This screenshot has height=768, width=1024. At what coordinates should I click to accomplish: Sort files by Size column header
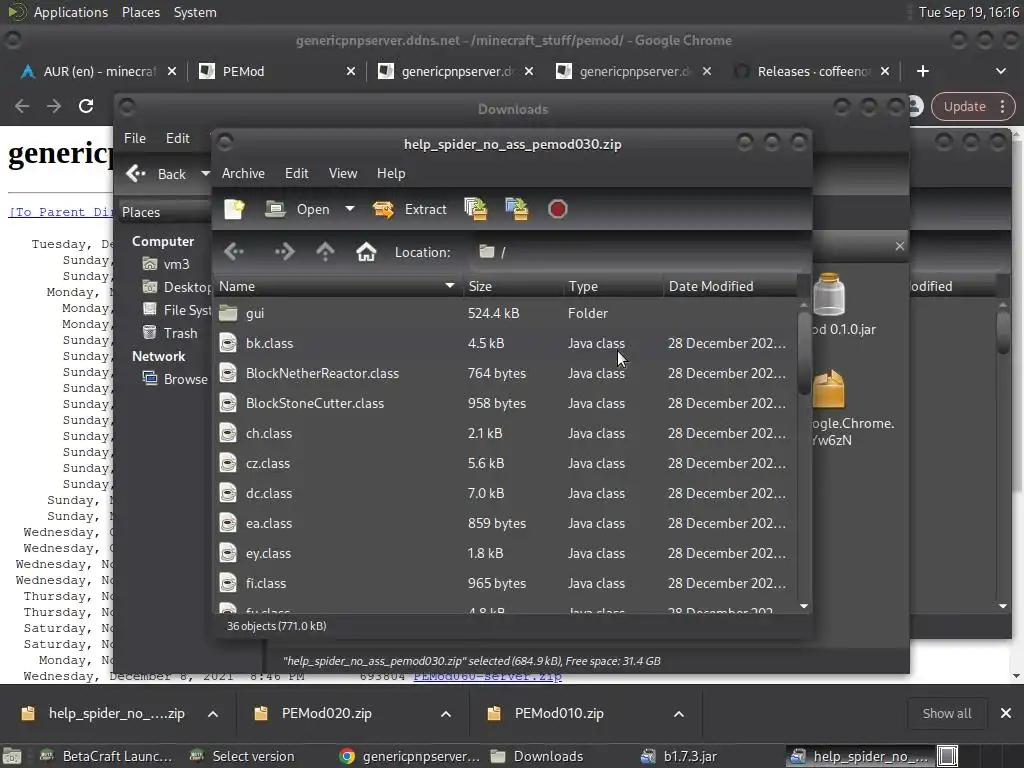[x=513, y=286]
